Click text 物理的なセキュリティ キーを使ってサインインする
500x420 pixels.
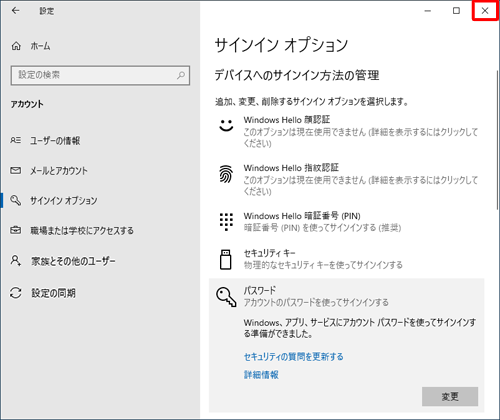pyautogui.click(x=323, y=265)
